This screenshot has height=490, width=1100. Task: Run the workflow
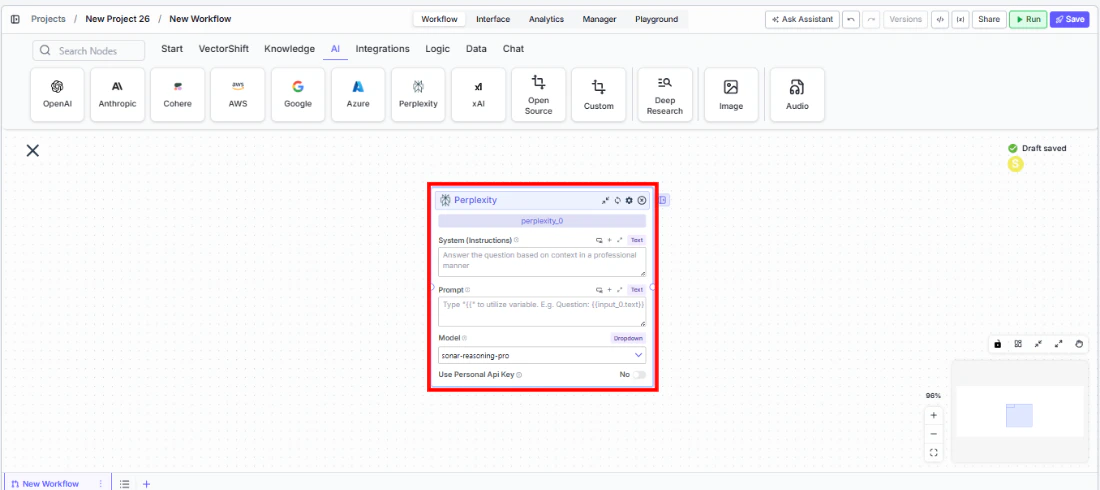coord(1028,20)
